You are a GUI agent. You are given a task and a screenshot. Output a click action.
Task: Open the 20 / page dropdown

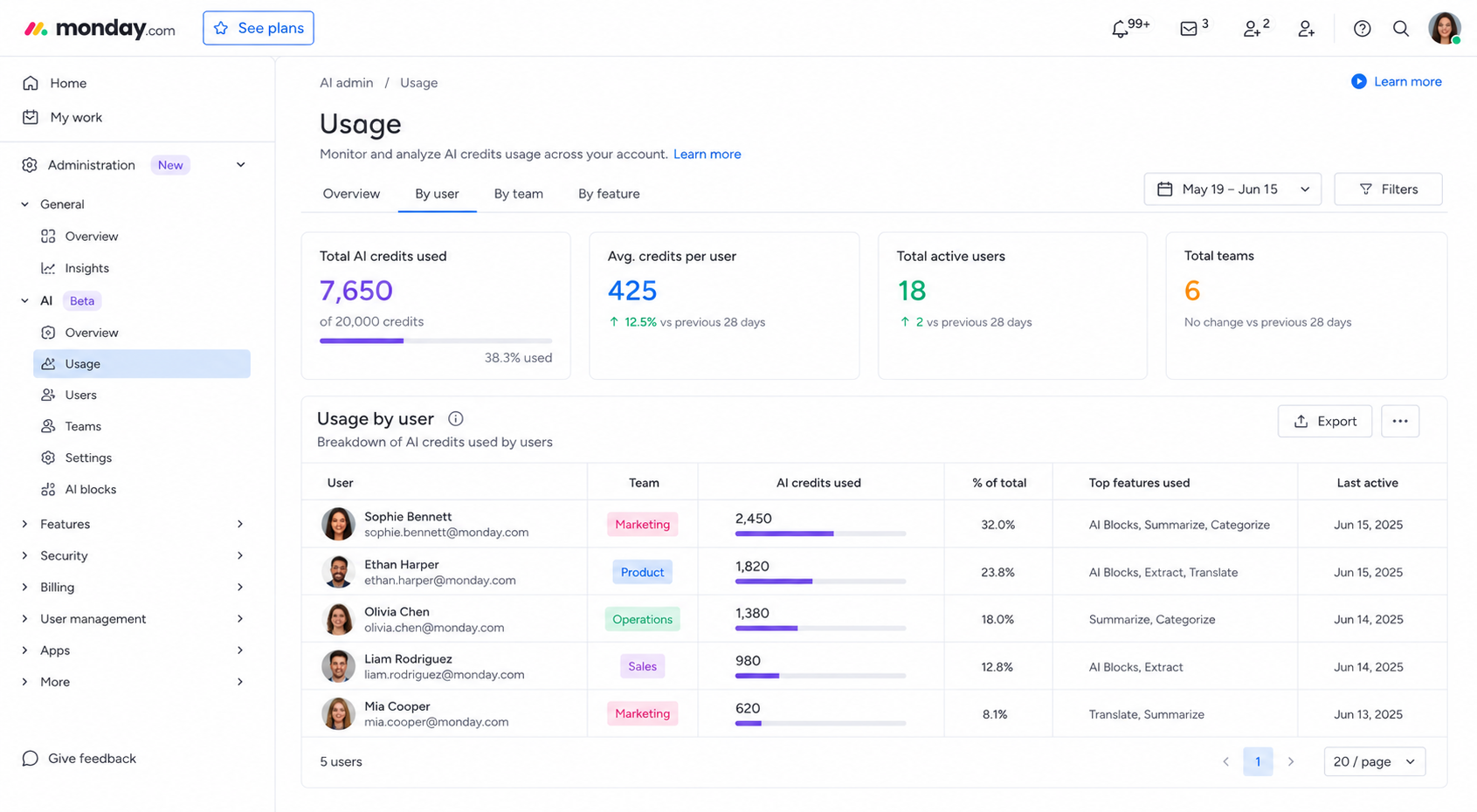pos(1375,761)
